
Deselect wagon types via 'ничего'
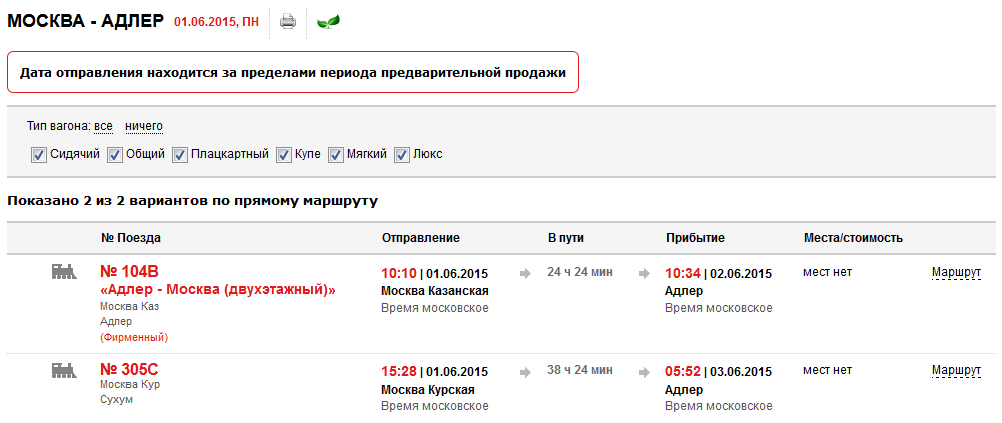click(x=144, y=126)
